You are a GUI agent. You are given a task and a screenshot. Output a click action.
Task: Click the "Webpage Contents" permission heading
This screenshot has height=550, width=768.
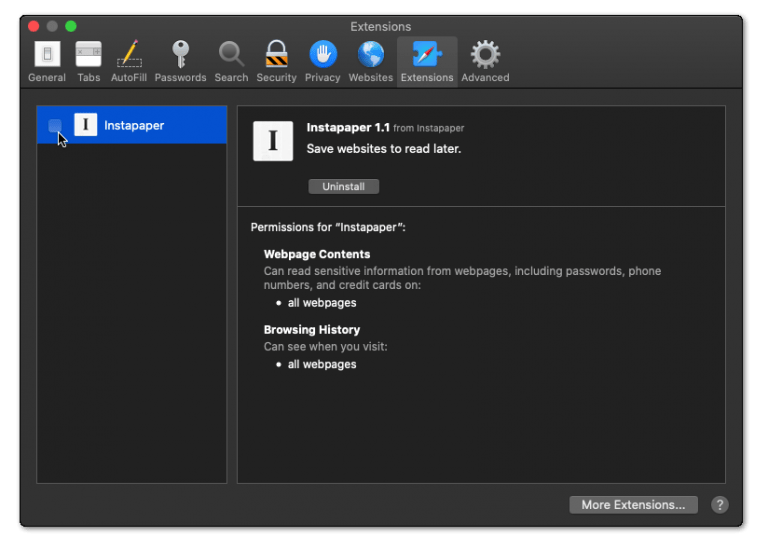coord(317,254)
